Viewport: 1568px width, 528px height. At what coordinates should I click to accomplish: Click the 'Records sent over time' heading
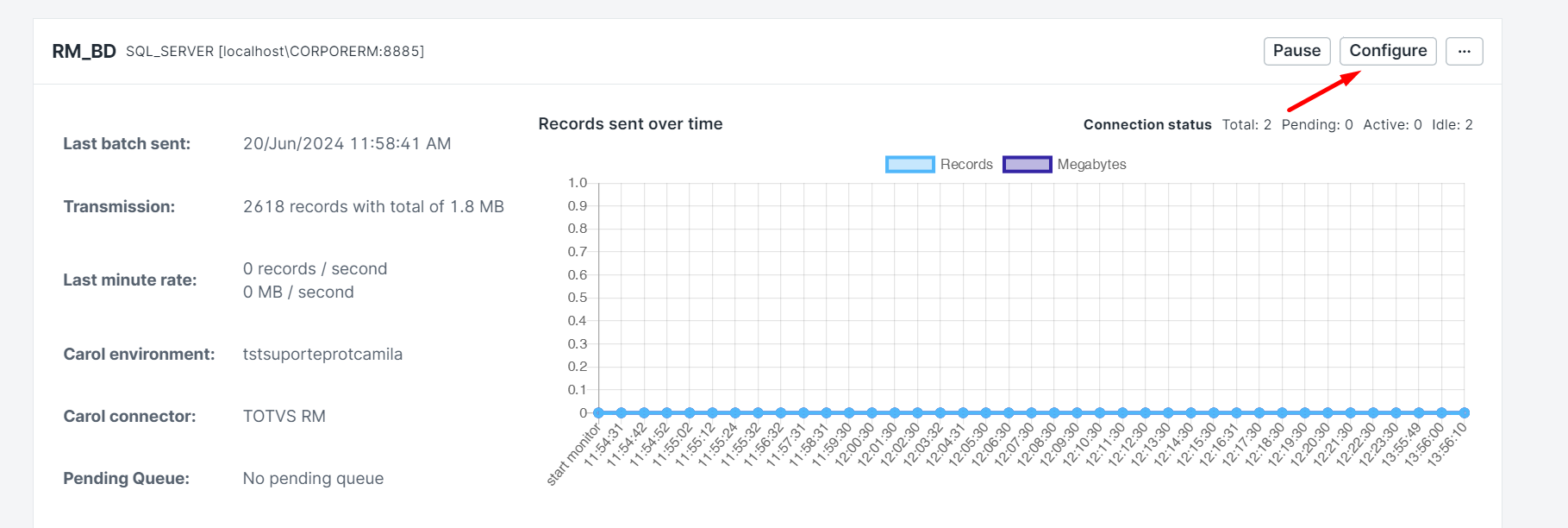[x=630, y=124]
